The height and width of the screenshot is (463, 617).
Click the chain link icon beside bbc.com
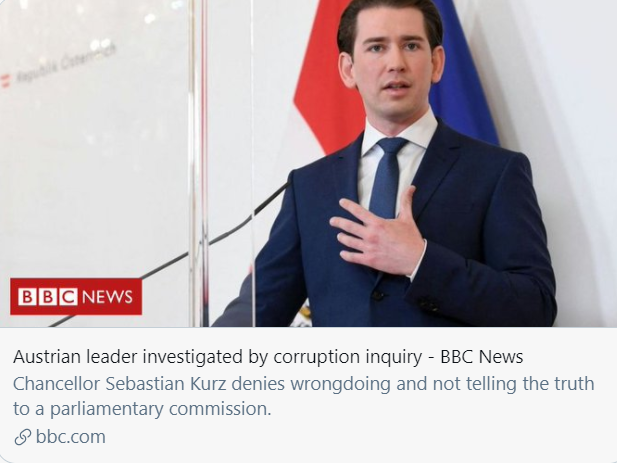click(23, 437)
